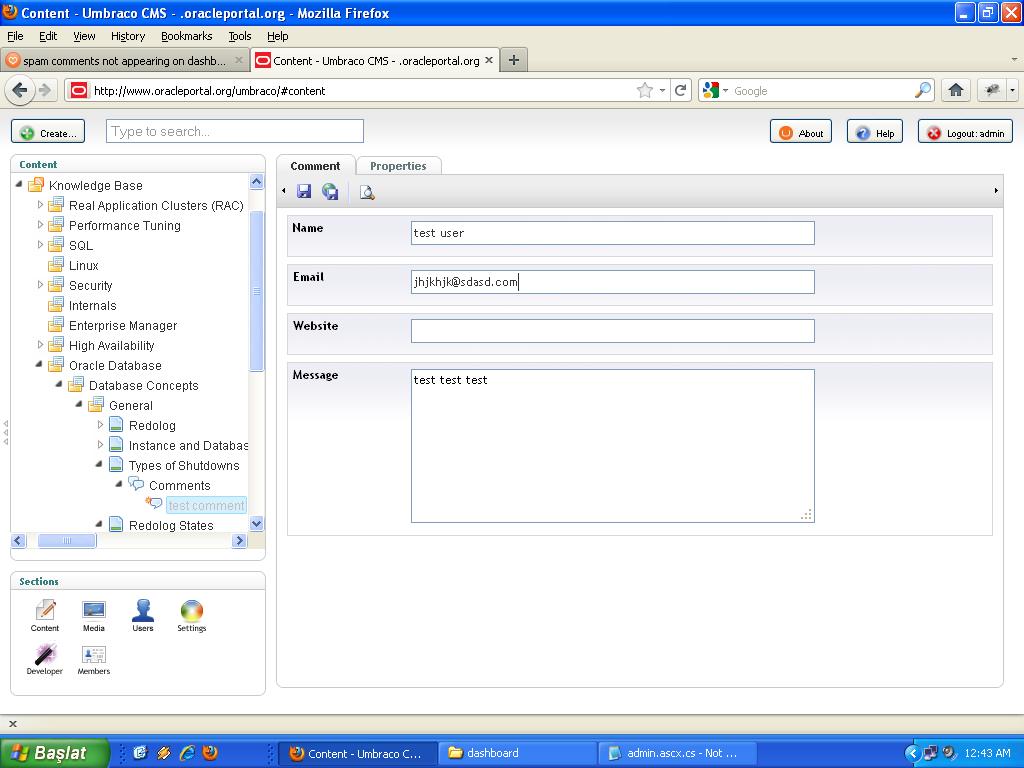Viewport: 1024px width, 768px height.
Task: Launch Internet Explorer from quick launch bar
Action: tap(187, 752)
